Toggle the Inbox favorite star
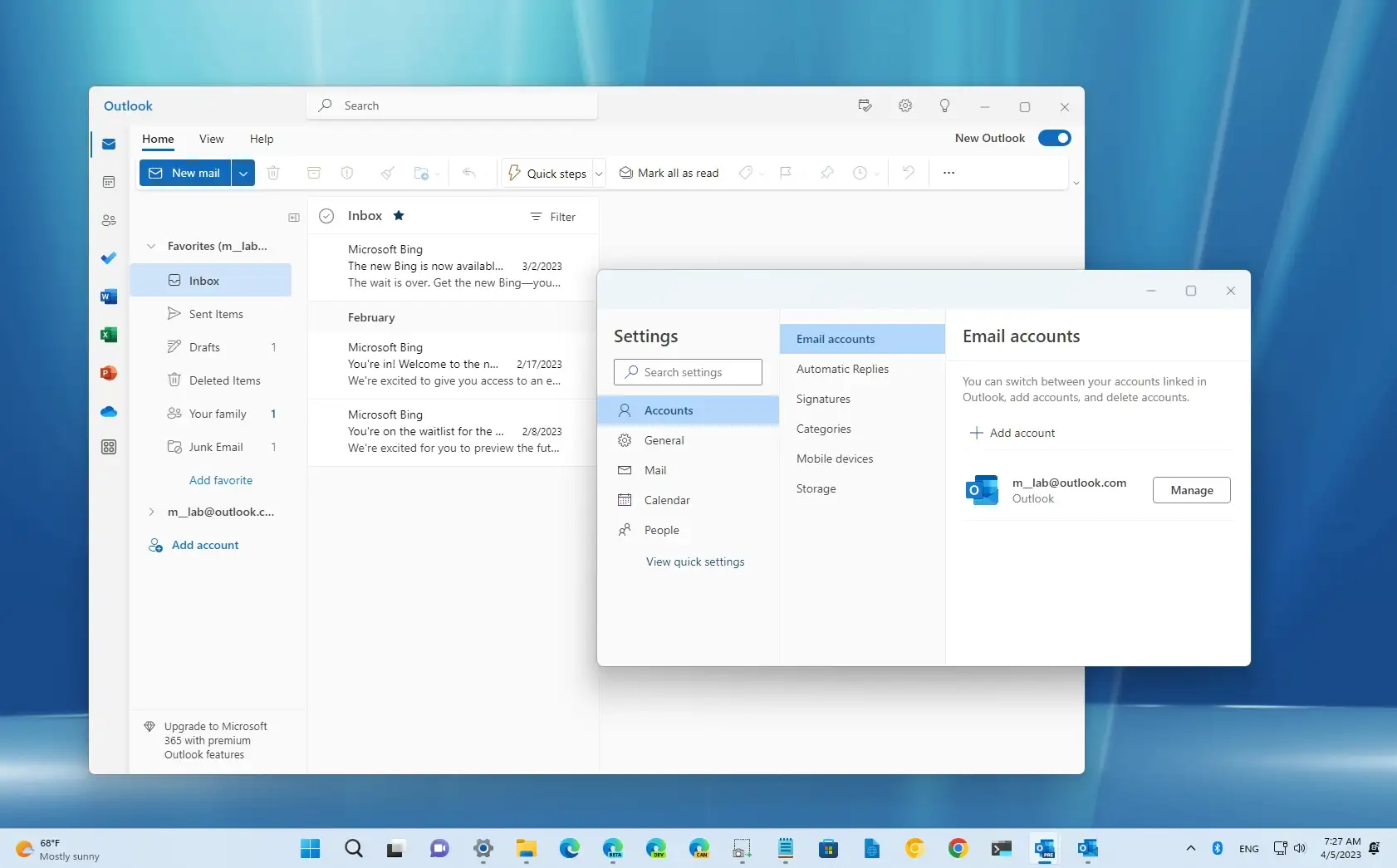The image size is (1397, 868). (399, 215)
